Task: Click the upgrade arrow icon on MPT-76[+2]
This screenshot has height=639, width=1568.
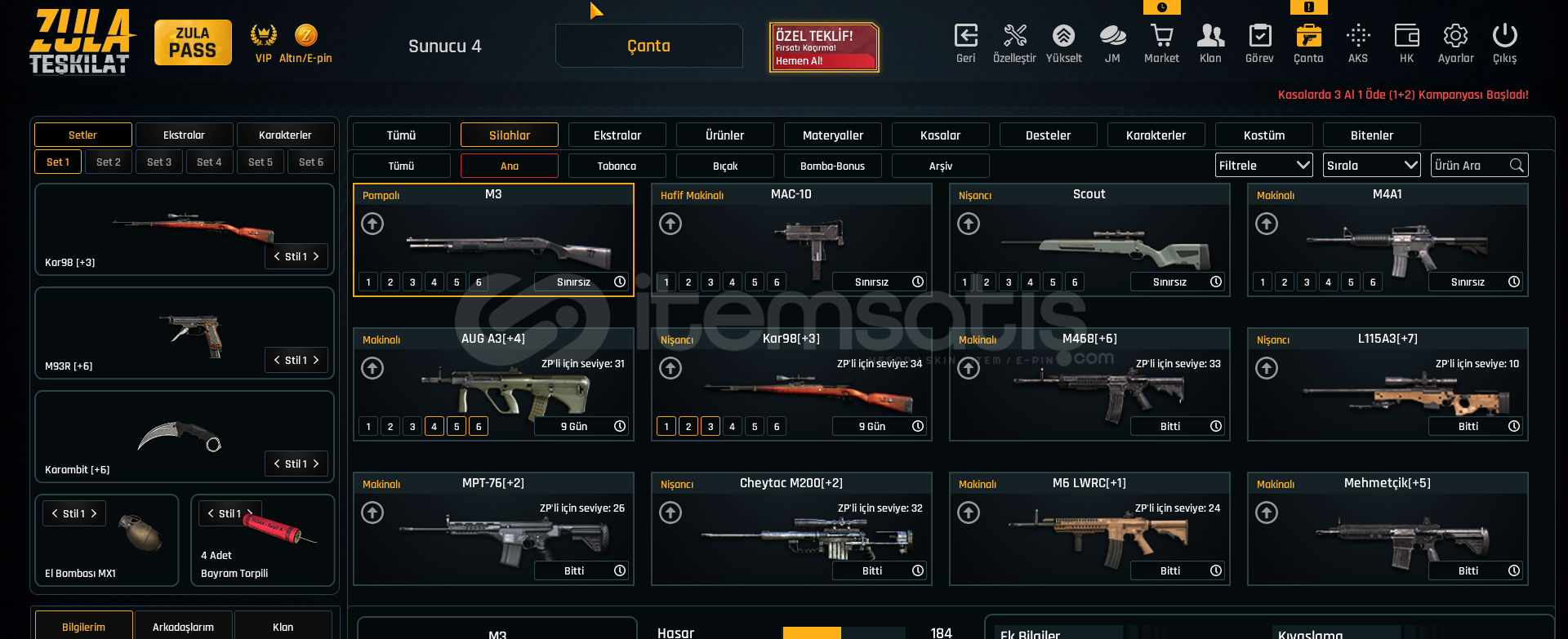Action: point(372,513)
